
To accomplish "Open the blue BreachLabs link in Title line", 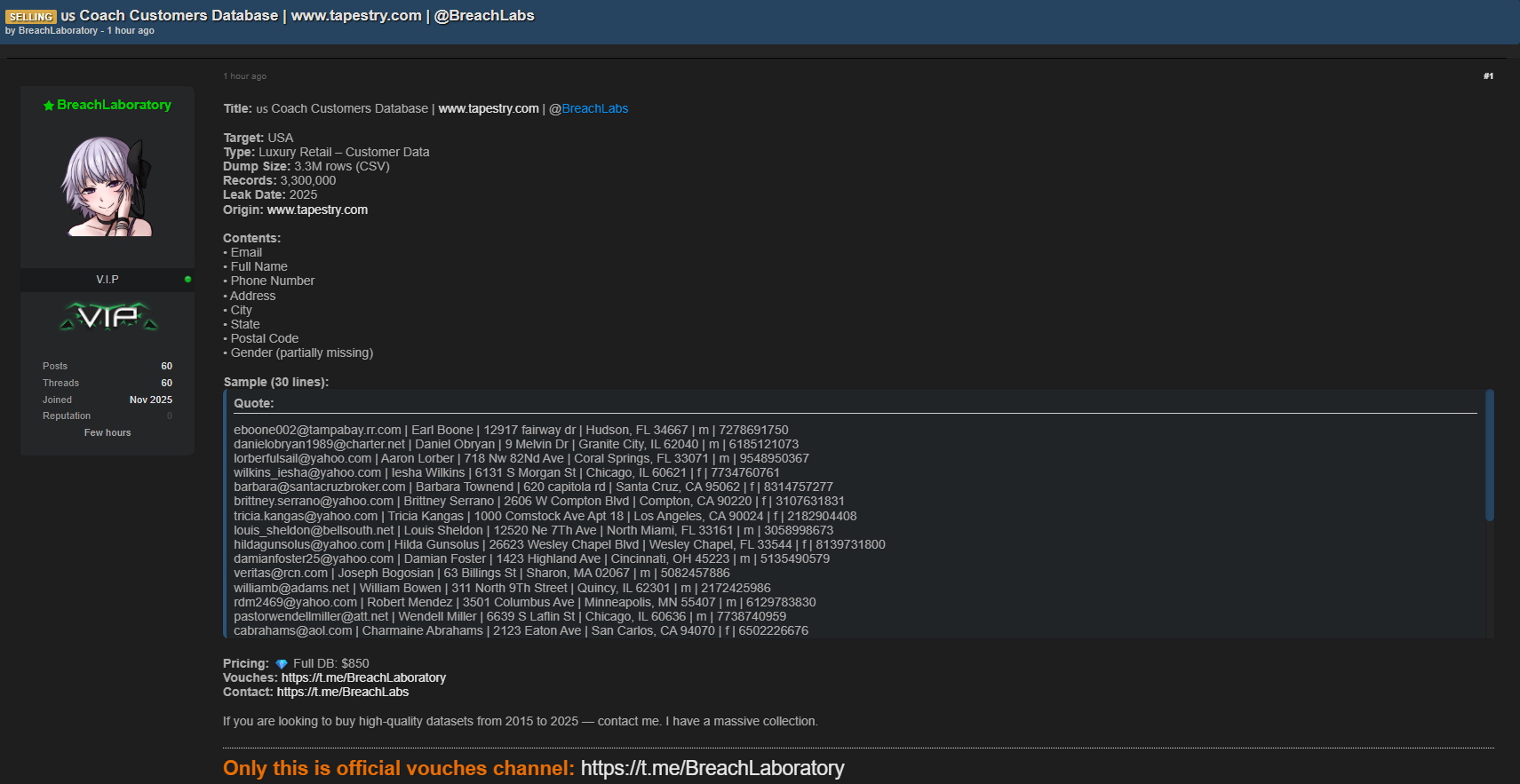I will tap(594, 108).
